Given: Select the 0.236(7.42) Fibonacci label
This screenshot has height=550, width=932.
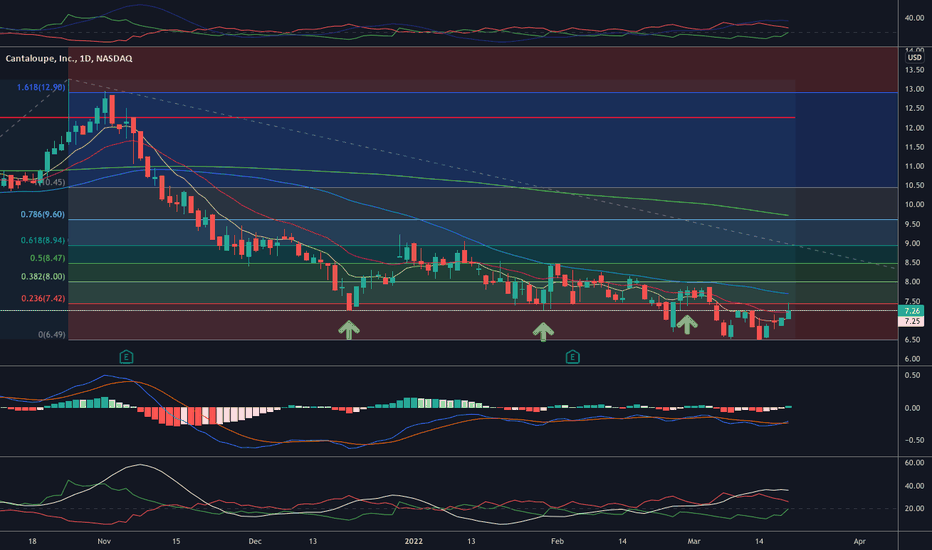Looking at the screenshot, I should [x=43, y=298].
